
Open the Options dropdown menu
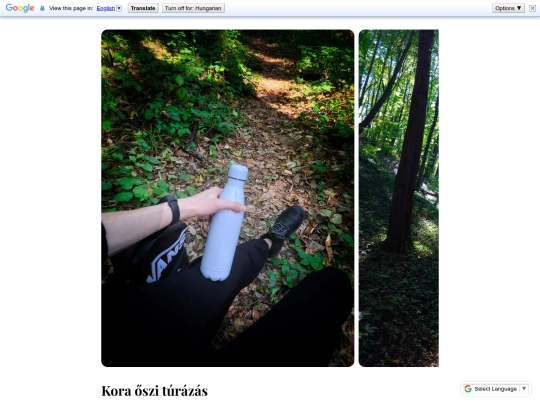[508, 8]
